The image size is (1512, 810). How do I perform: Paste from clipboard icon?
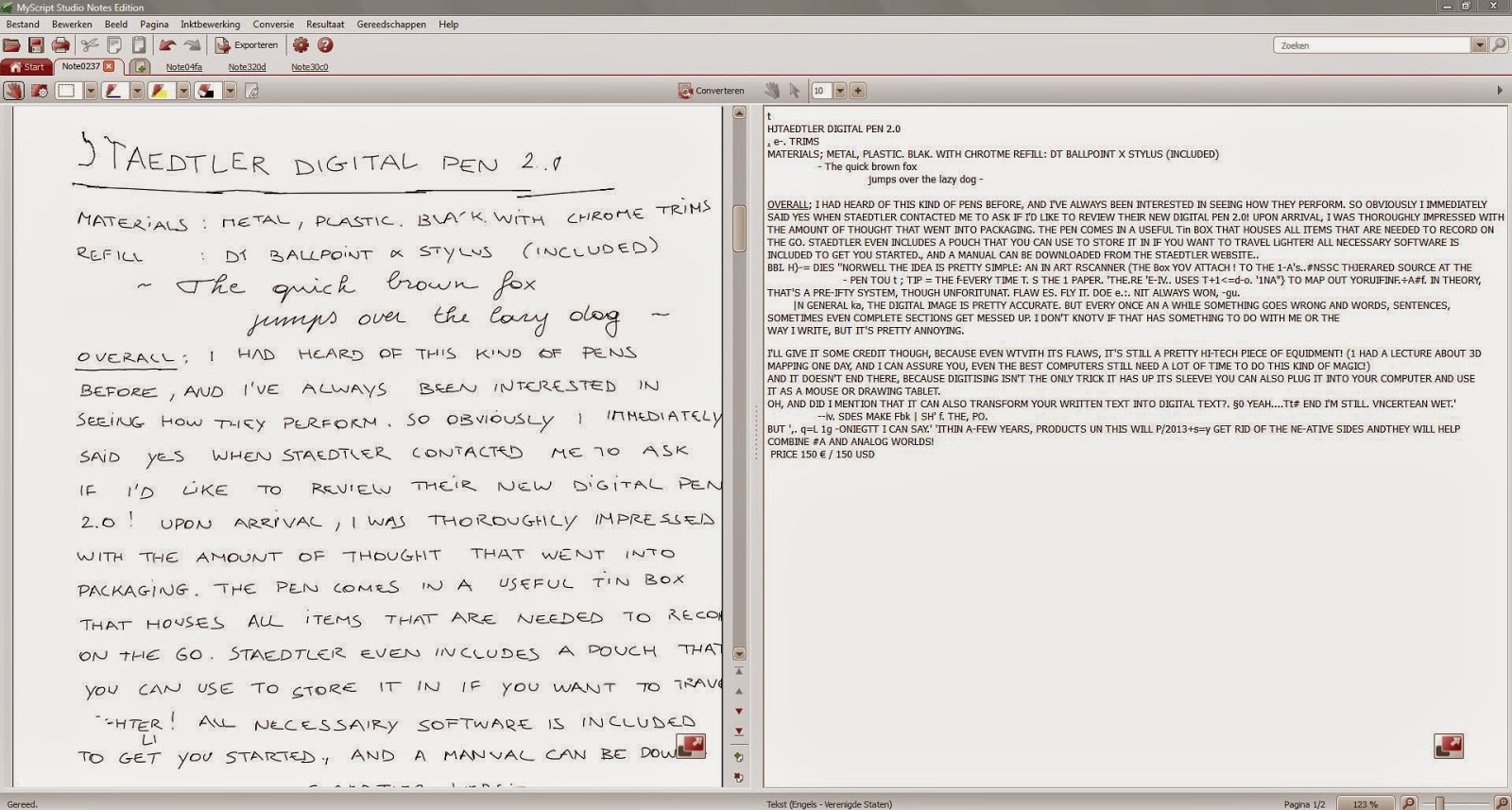(139, 45)
